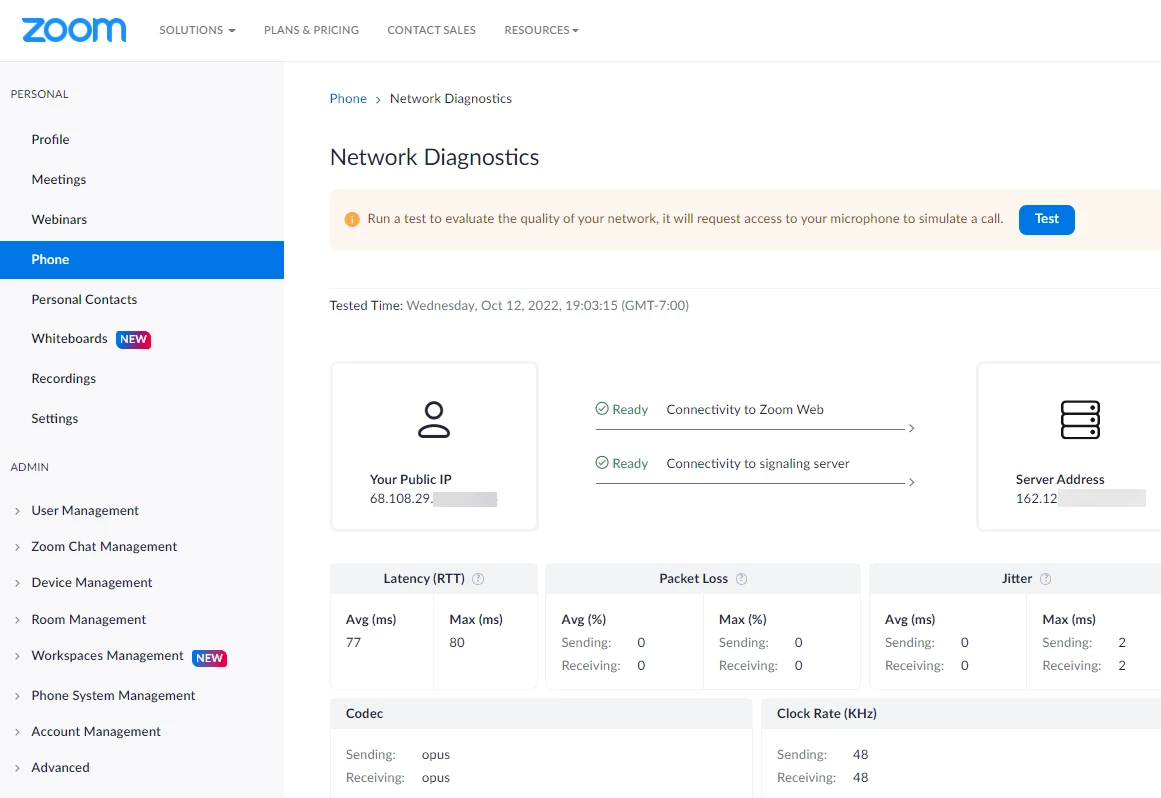Click the server icon above Server Address
Image resolution: width=1161 pixels, height=798 pixels.
[1080, 420]
